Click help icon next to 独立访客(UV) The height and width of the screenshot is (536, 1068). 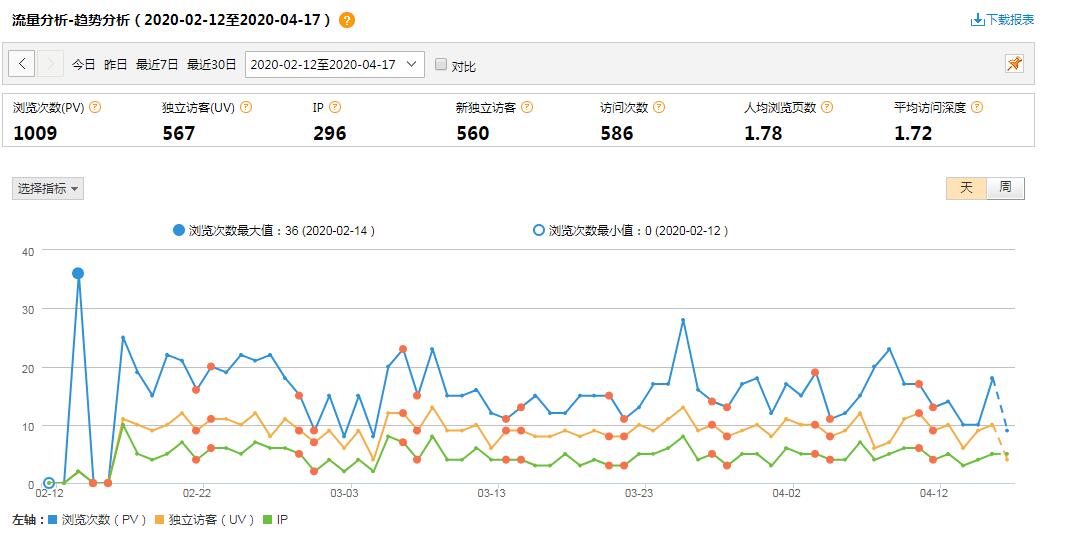pos(246,107)
